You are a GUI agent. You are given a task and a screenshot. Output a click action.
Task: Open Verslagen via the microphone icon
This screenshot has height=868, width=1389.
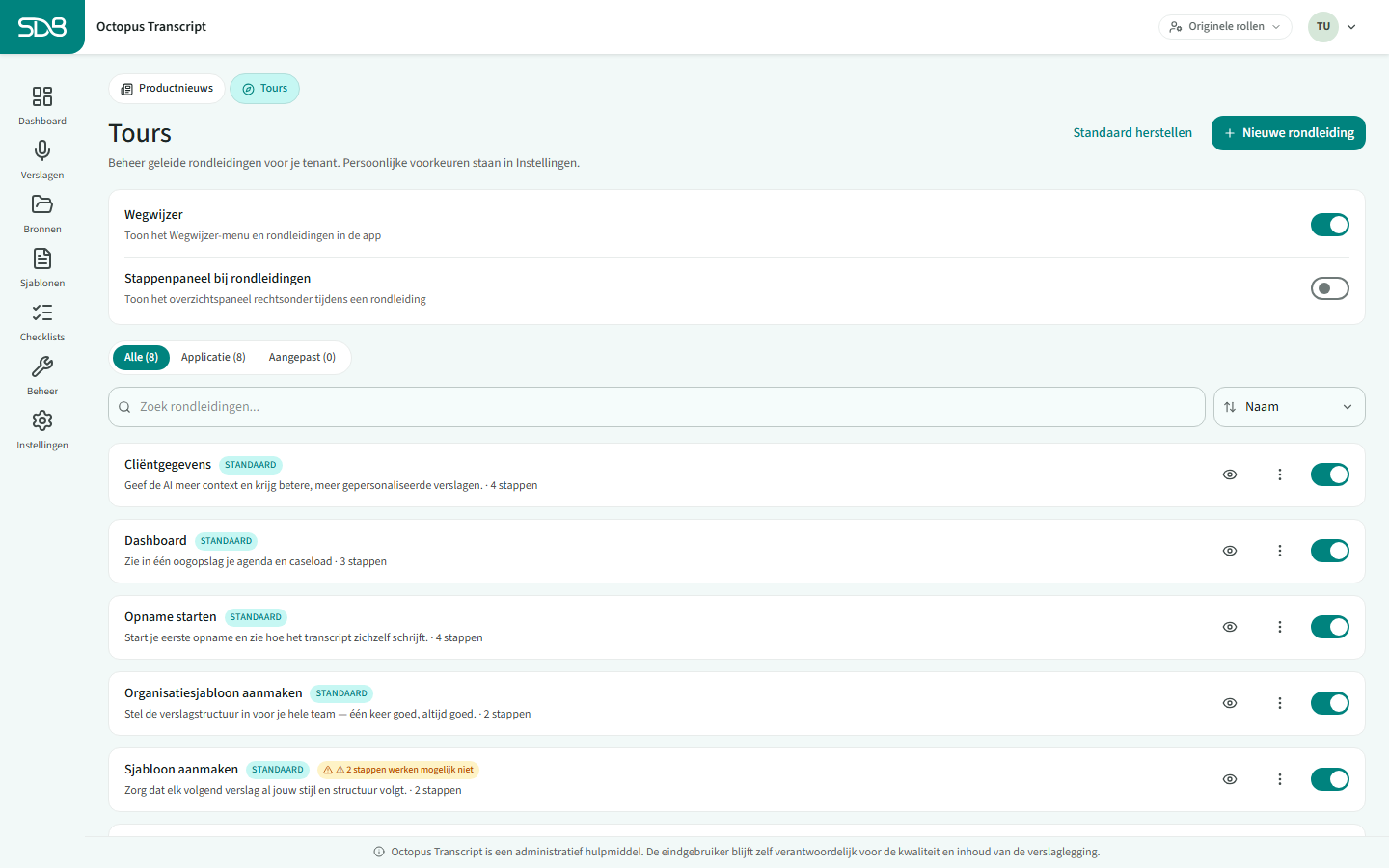[42, 150]
